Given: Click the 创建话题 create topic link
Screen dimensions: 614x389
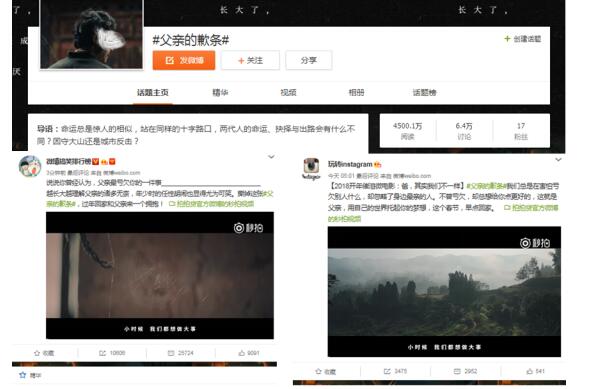Looking at the screenshot, I should coord(523,39).
